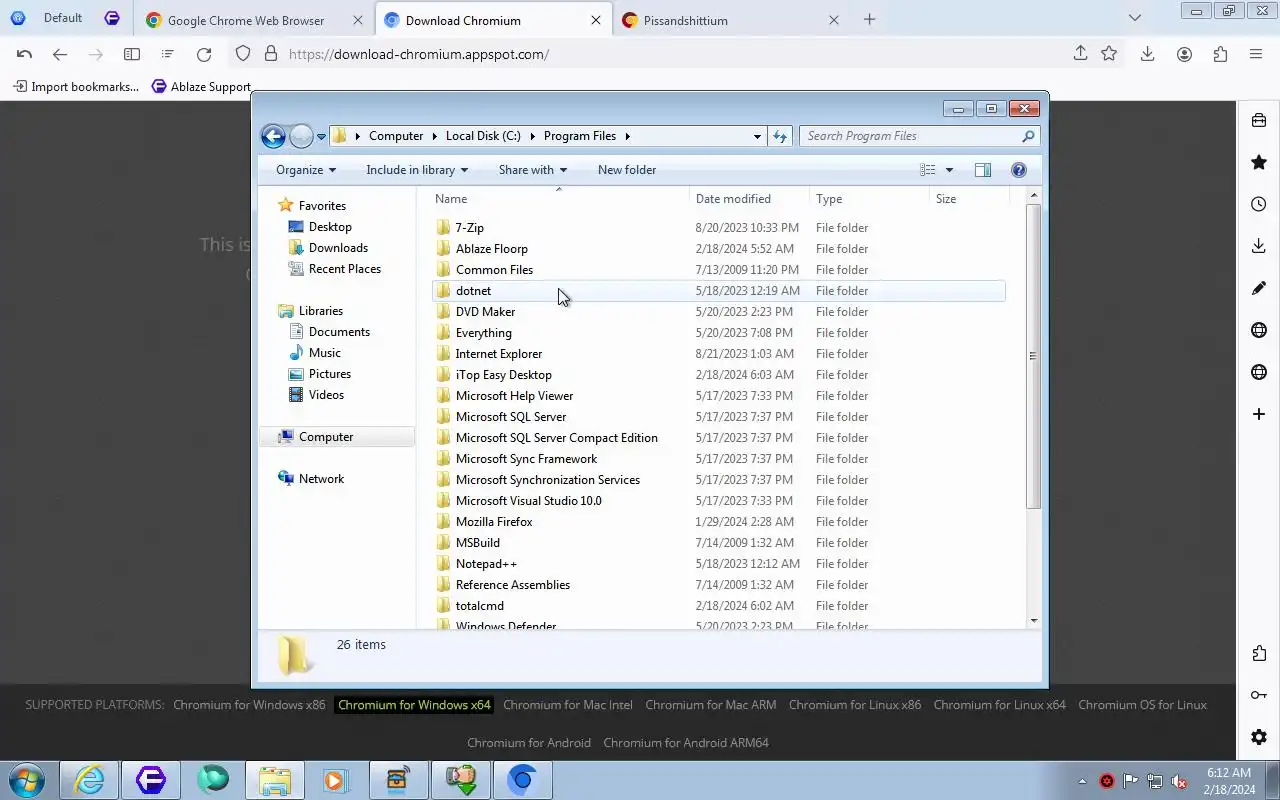Open the Windows Explorer taskbar icon

[274, 780]
